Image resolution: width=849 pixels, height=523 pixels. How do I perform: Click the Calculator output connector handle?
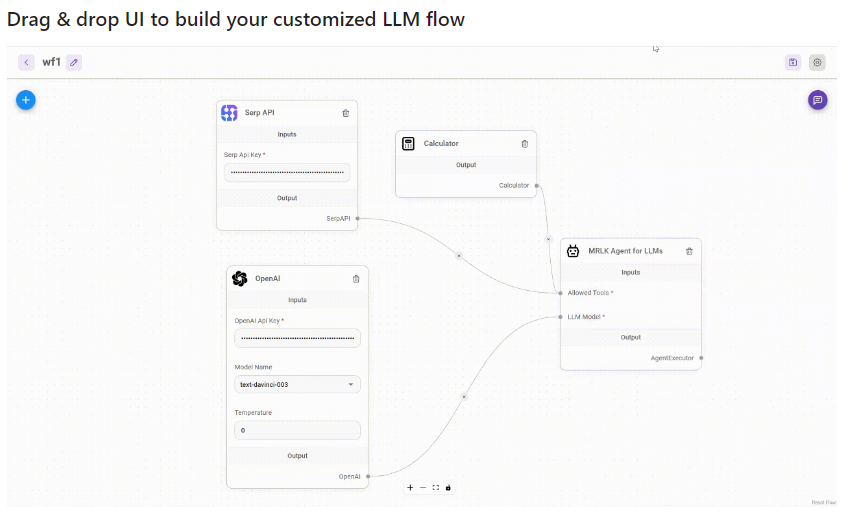tap(537, 186)
